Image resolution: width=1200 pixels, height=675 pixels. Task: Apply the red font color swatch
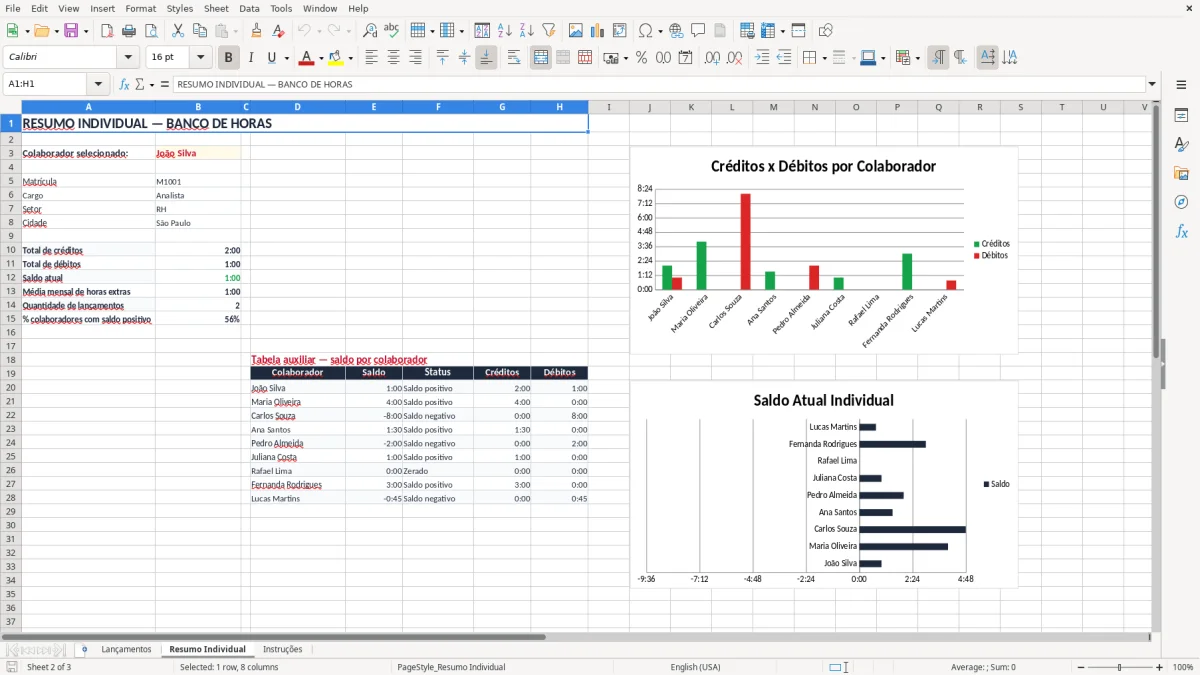305,58
